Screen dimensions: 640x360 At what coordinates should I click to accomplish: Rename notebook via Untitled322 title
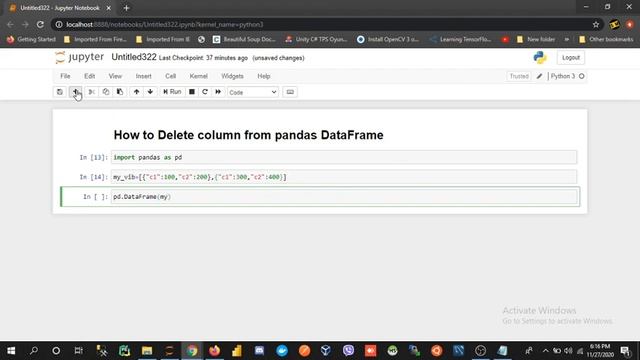click(134, 57)
